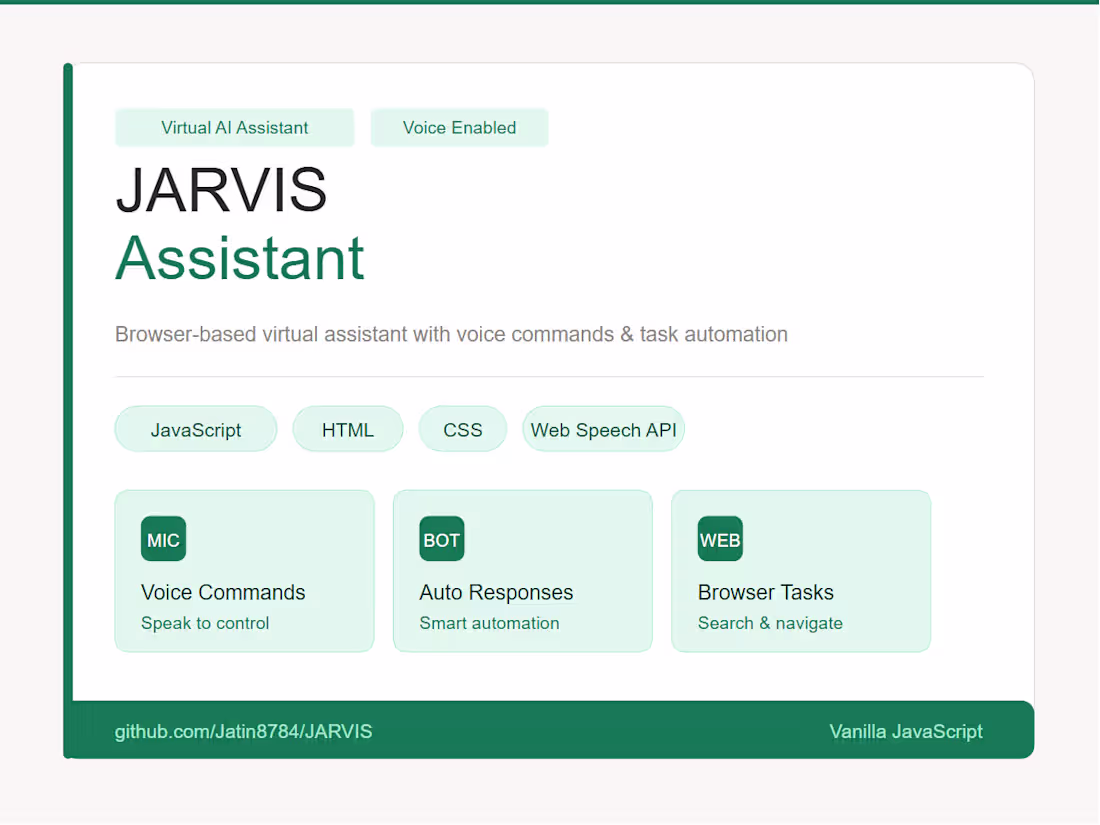Click the Speak to control subtitle
This screenshot has width=1100, height=825.
(x=205, y=623)
